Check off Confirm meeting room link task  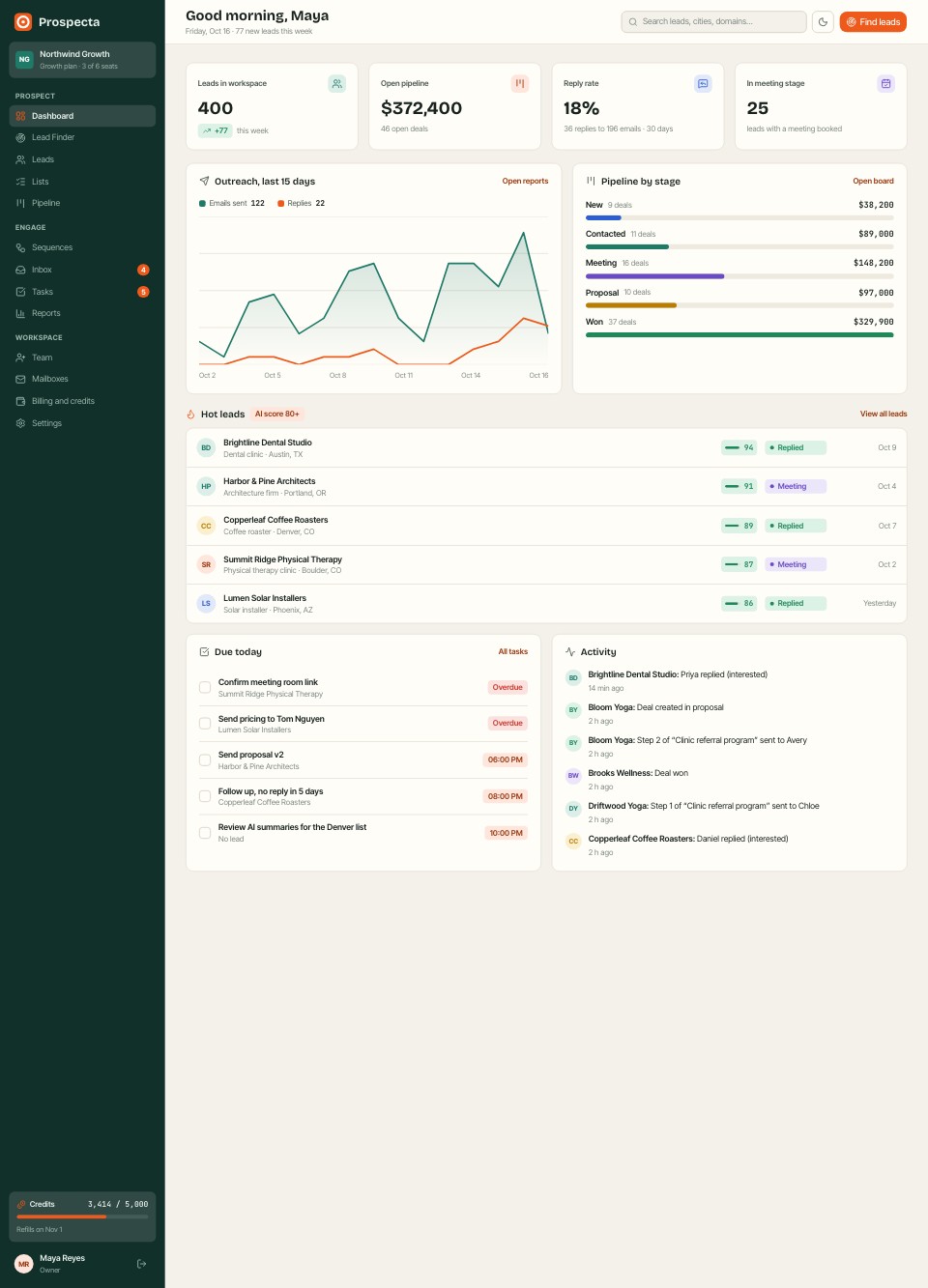[205, 688]
